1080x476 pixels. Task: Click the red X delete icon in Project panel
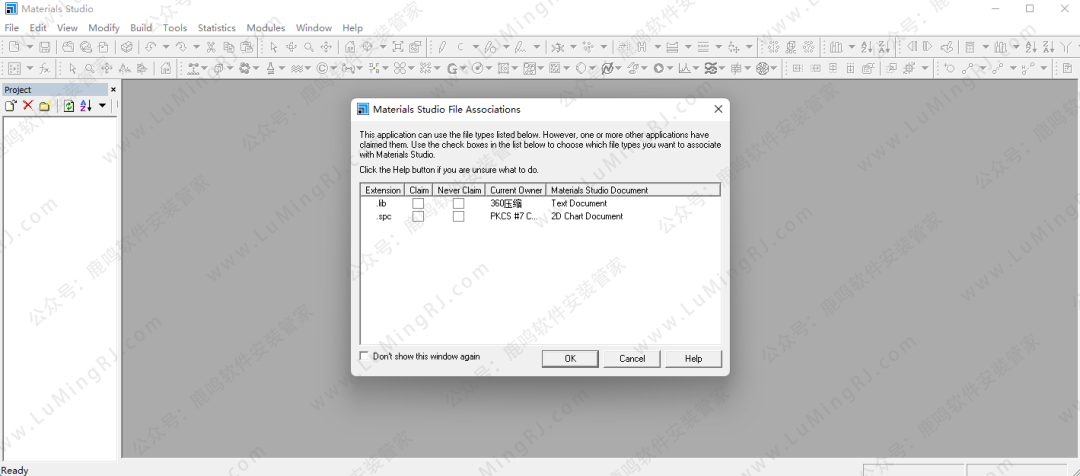(28, 106)
